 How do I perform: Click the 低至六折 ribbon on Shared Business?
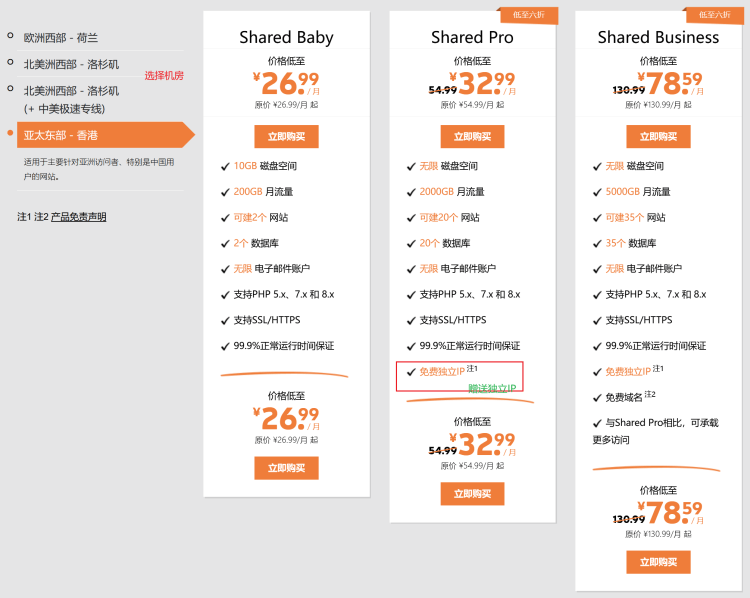[715, 15]
